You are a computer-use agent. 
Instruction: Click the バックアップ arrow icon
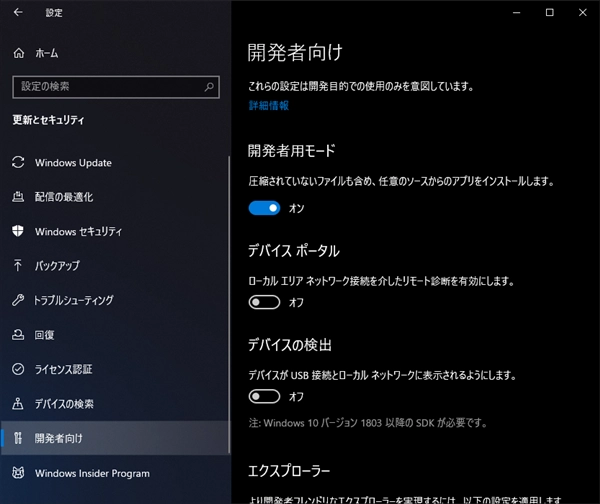(18, 266)
